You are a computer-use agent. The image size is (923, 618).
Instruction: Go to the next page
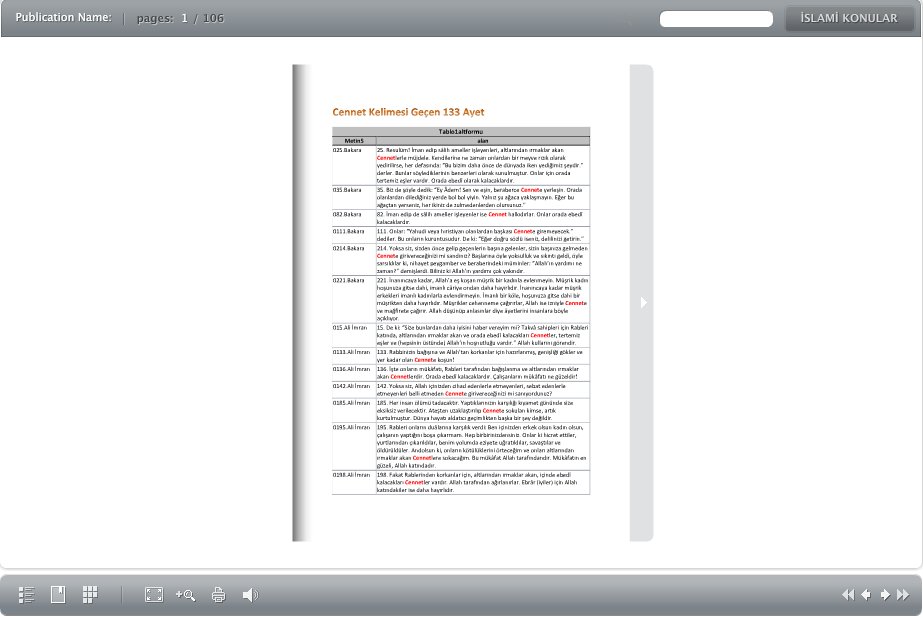pyautogui.click(x=885, y=595)
